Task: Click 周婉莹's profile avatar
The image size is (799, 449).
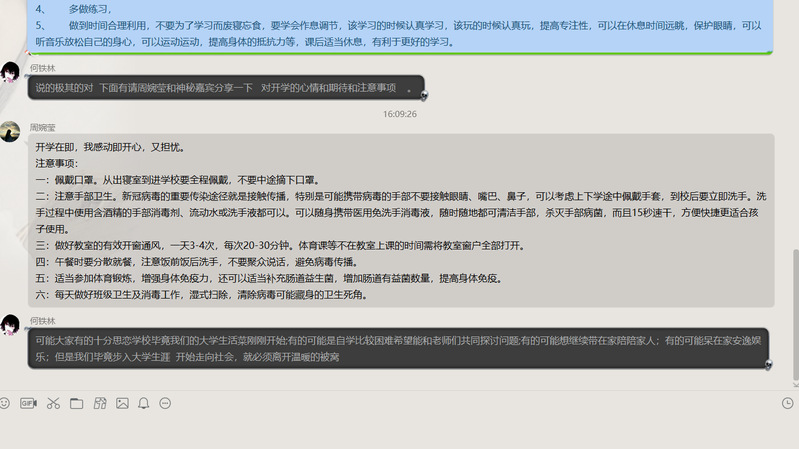Action: (x=11, y=132)
